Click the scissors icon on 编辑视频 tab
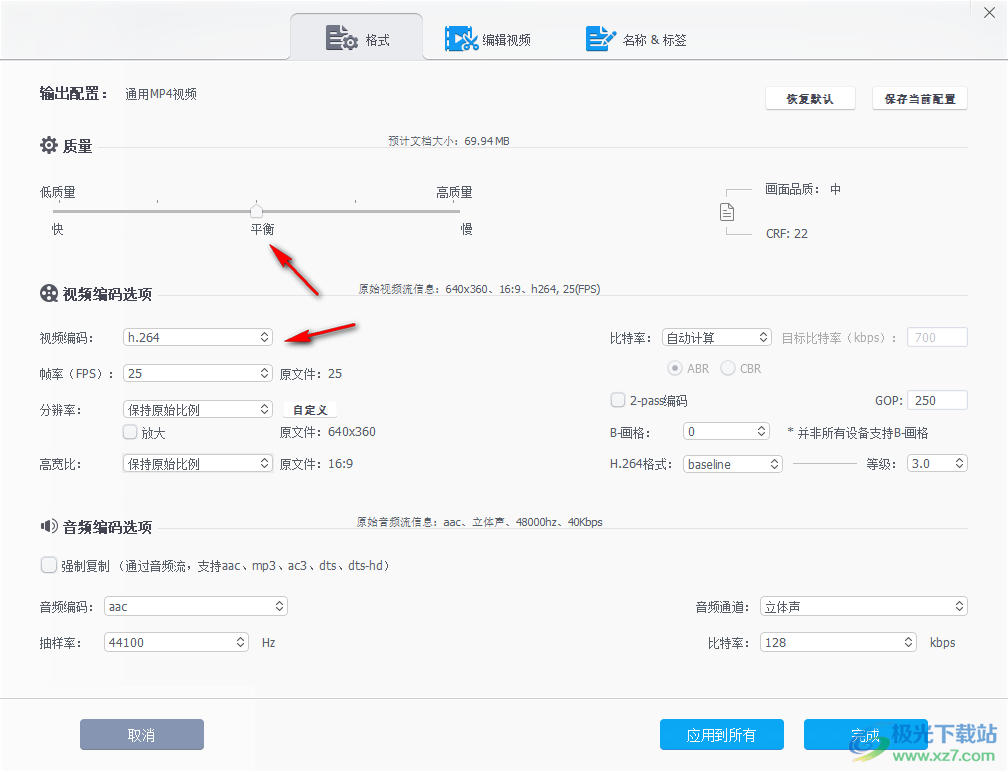The width and height of the screenshot is (1008, 772). click(459, 37)
